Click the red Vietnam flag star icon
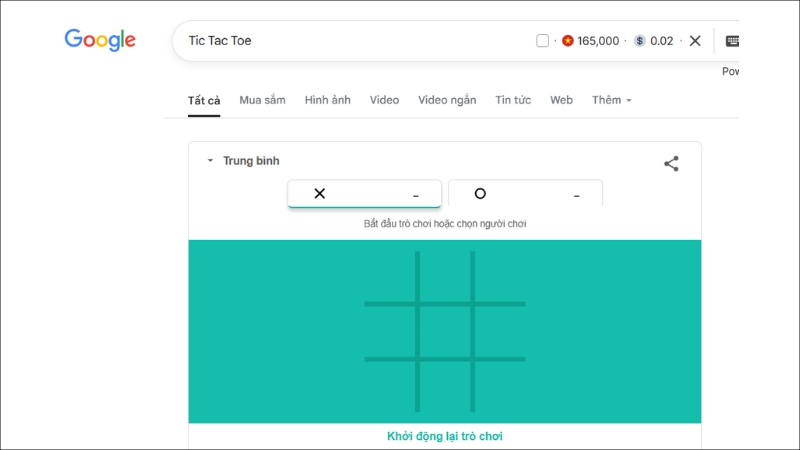The width and height of the screenshot is (800, 450). tap(568, 41)
